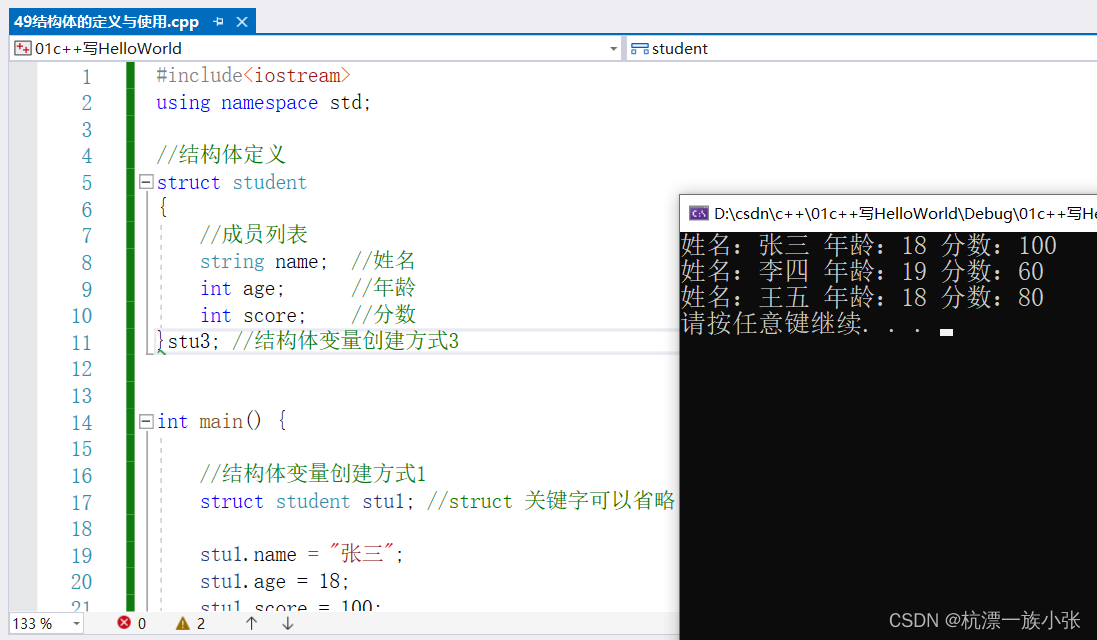Image resolution: width=1097 pixels, height=640 pixels.
Task: Click console output line for 李四
Action: coord(862,271)
